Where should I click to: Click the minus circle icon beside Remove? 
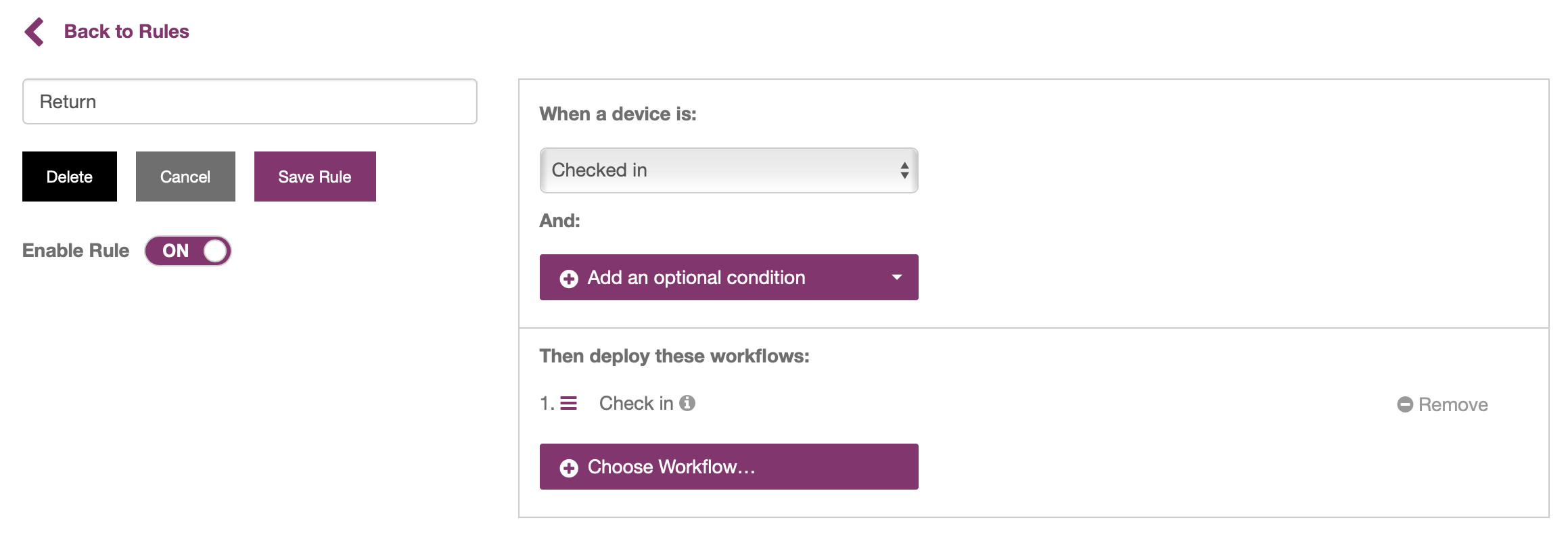point(1405,404)
